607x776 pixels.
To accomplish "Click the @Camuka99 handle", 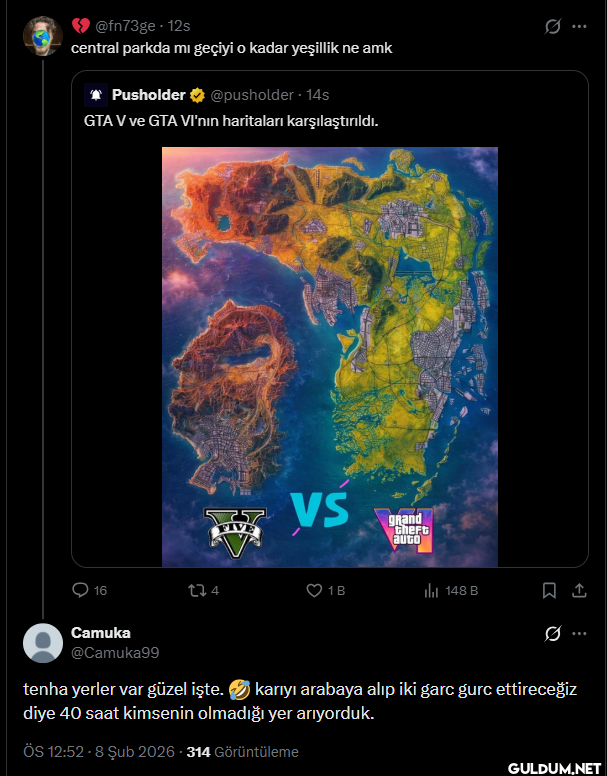I will 115,653.
